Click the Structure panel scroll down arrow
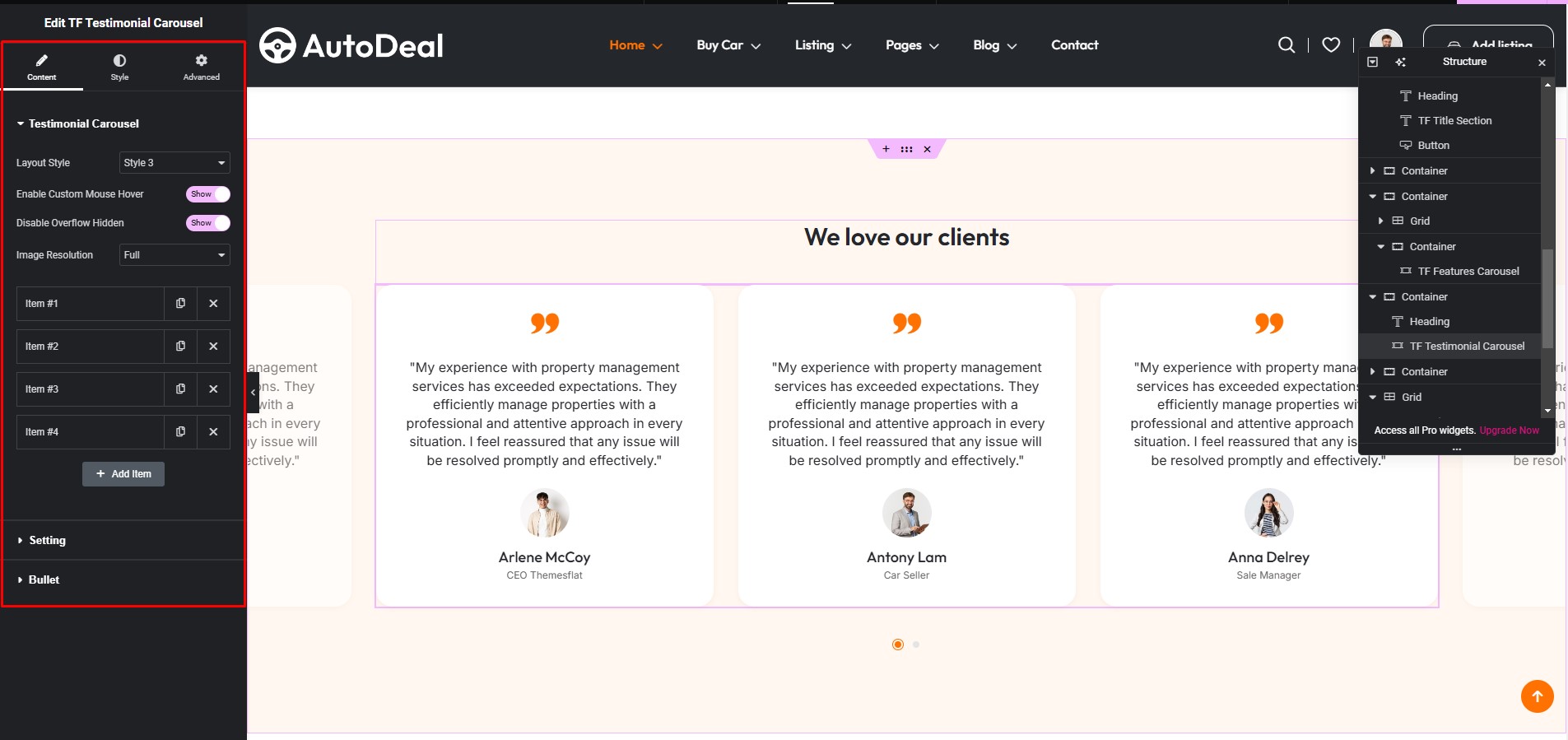 (1547, 411)
